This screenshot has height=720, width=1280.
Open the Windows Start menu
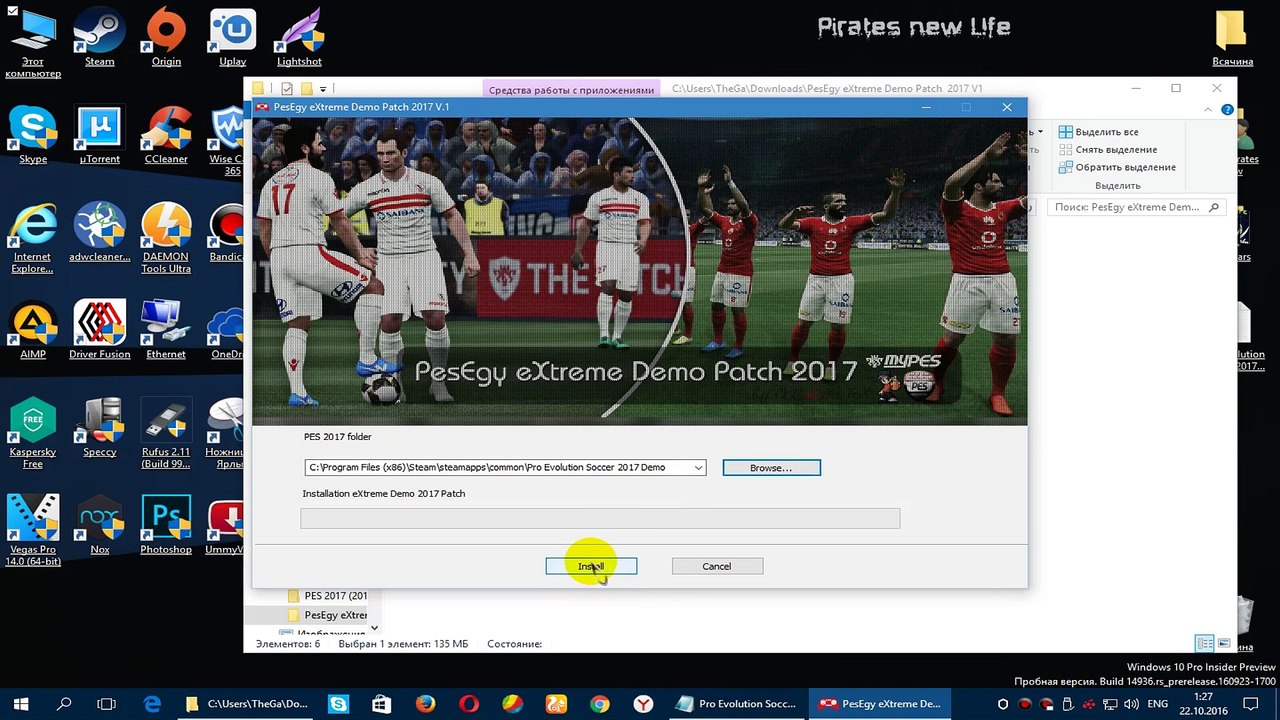pos(20,704)
